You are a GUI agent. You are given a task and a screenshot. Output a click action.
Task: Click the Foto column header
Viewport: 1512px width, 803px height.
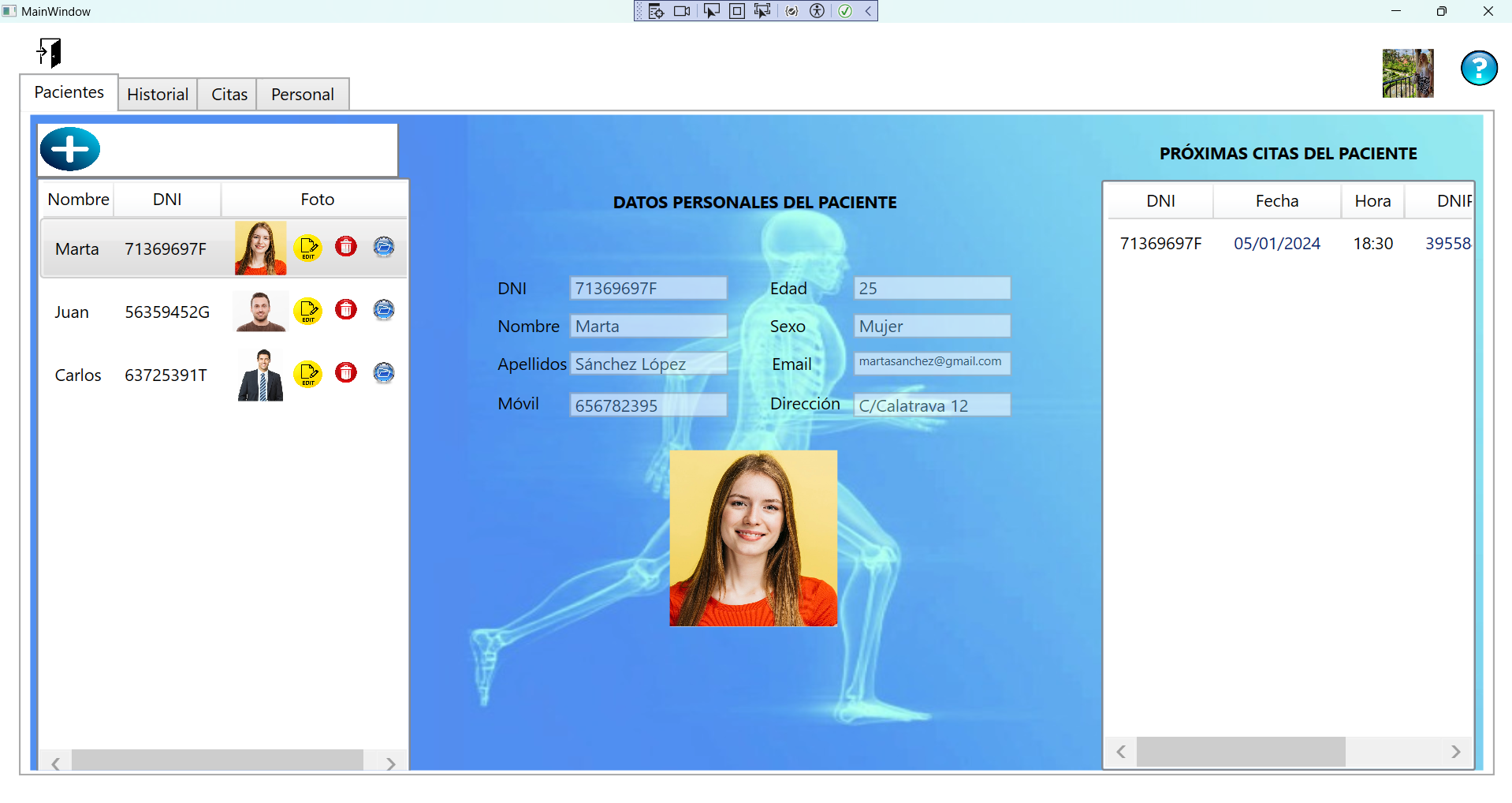tap(317, 200)
